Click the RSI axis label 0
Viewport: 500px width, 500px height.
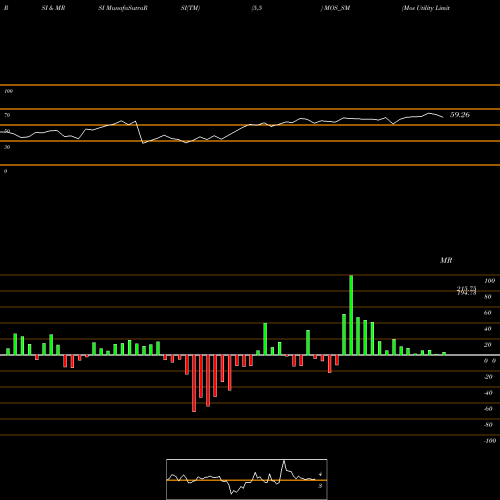pyautogui.click(x=5, y=171)
